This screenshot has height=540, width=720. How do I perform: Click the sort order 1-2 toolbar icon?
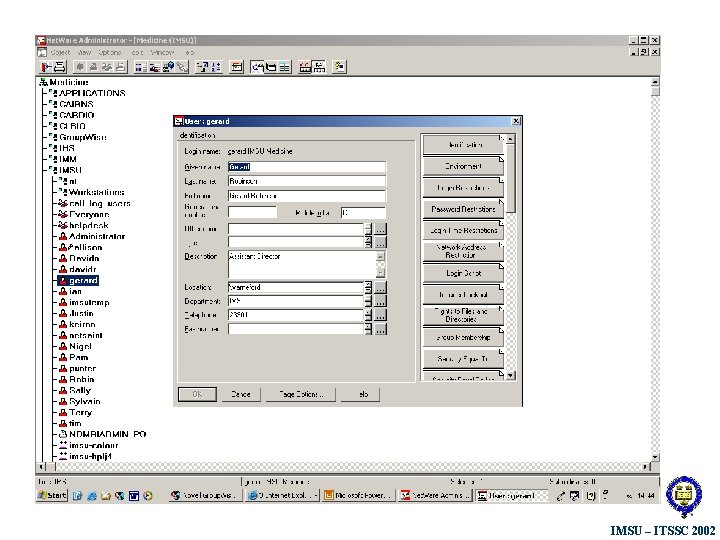coord(216,67)
